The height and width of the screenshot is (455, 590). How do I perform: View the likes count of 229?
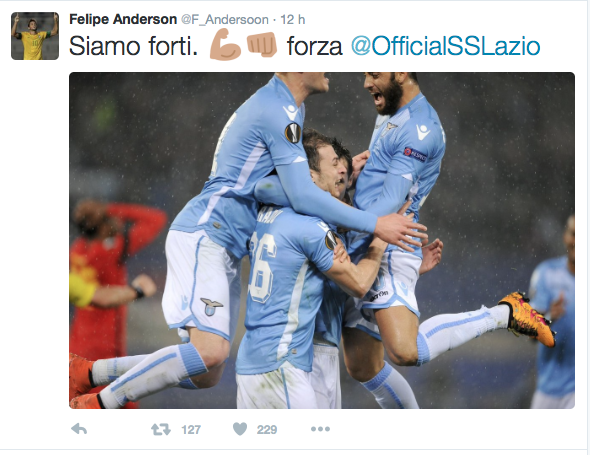267,430
